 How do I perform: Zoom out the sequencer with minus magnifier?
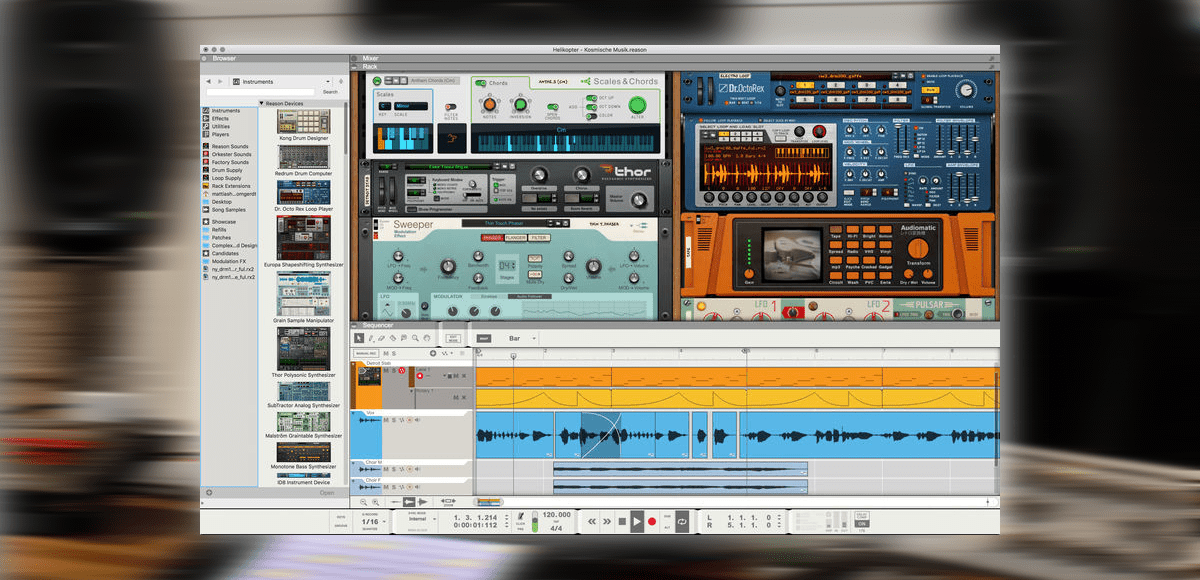point(363,501)
